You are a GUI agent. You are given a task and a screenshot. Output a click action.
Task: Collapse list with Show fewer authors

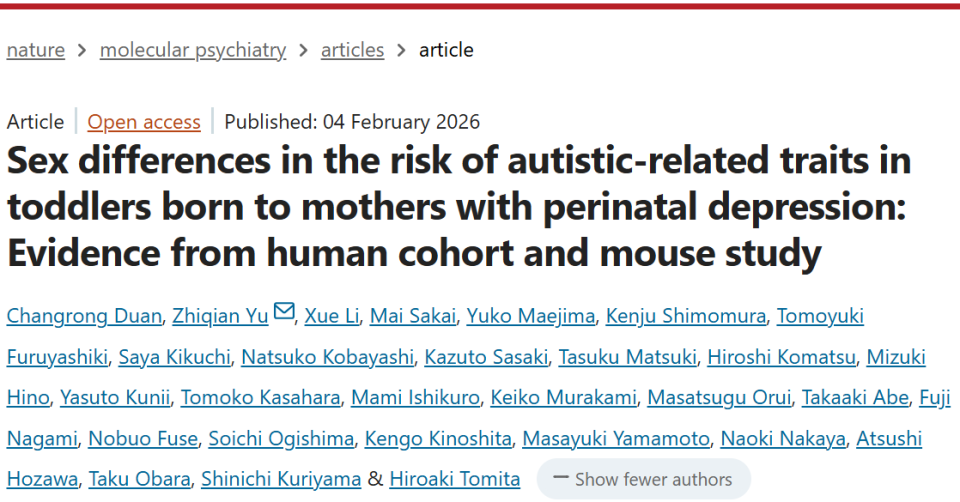coord(642,479)
